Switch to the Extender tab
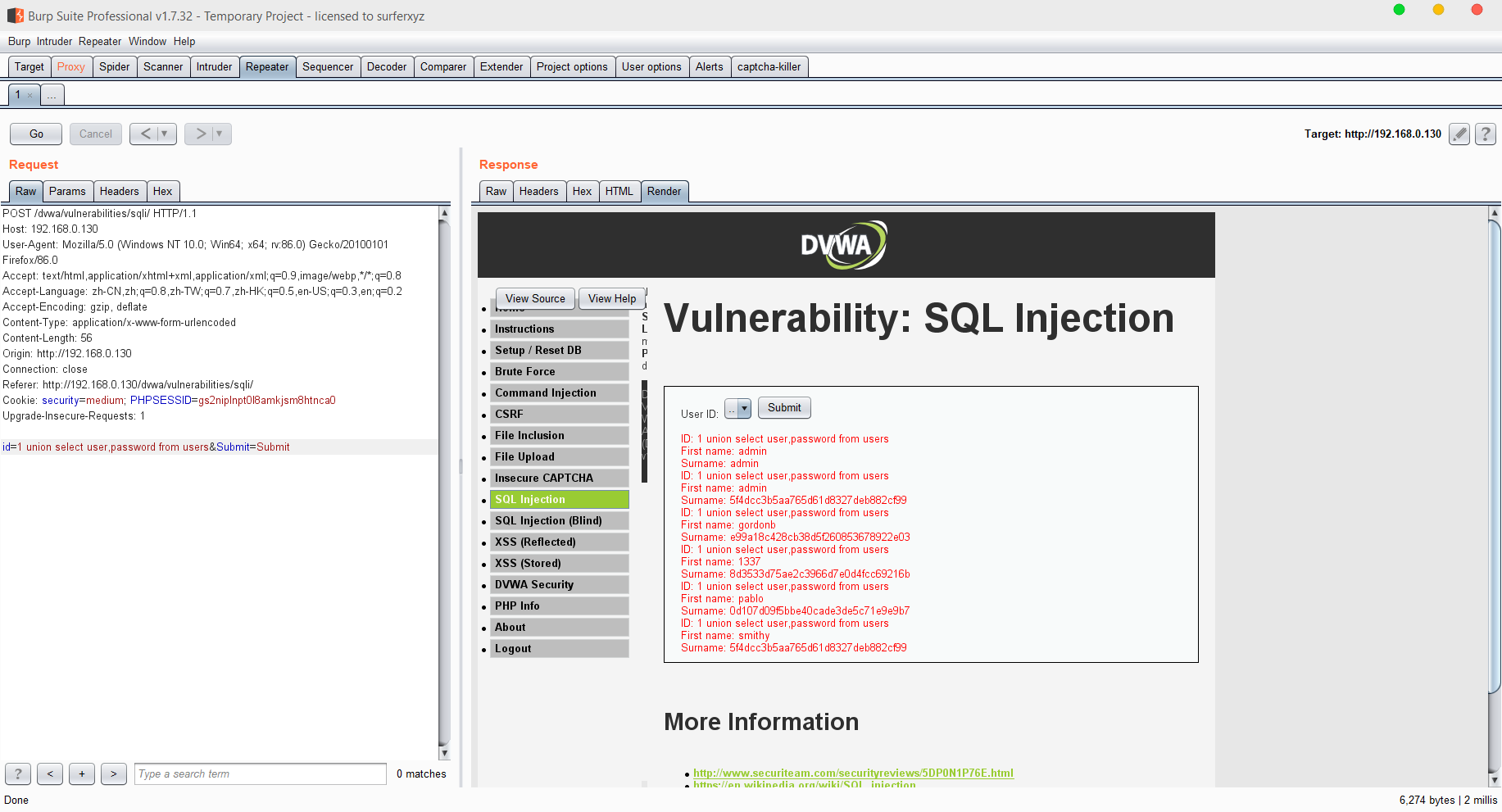The image size is (1502, 812). tap(501, 66)
